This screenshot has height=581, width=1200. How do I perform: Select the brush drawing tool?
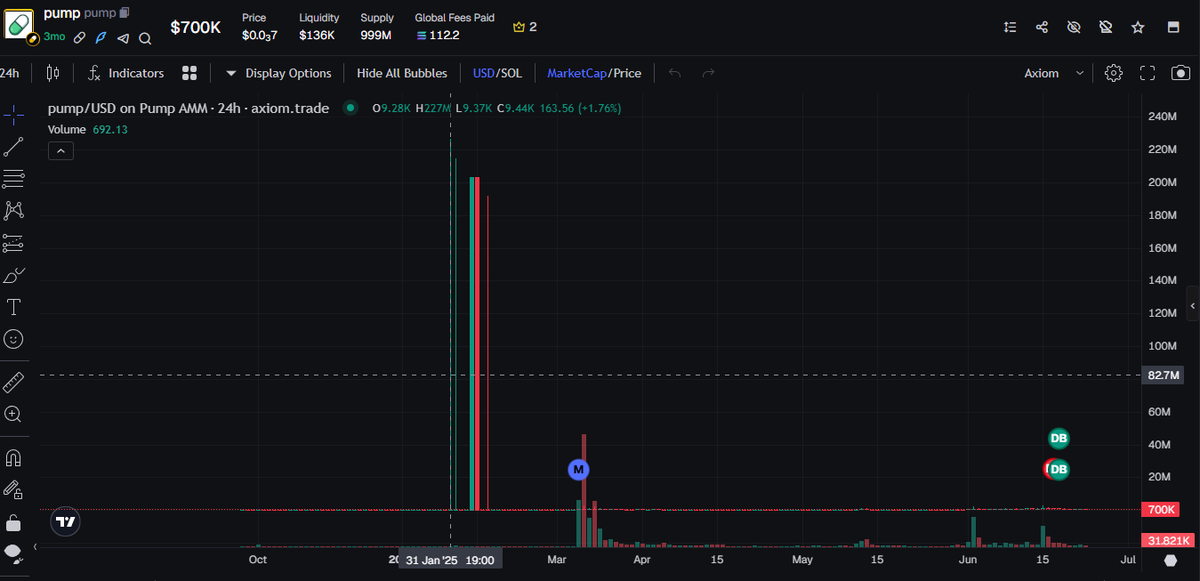(x=14, y=275)
